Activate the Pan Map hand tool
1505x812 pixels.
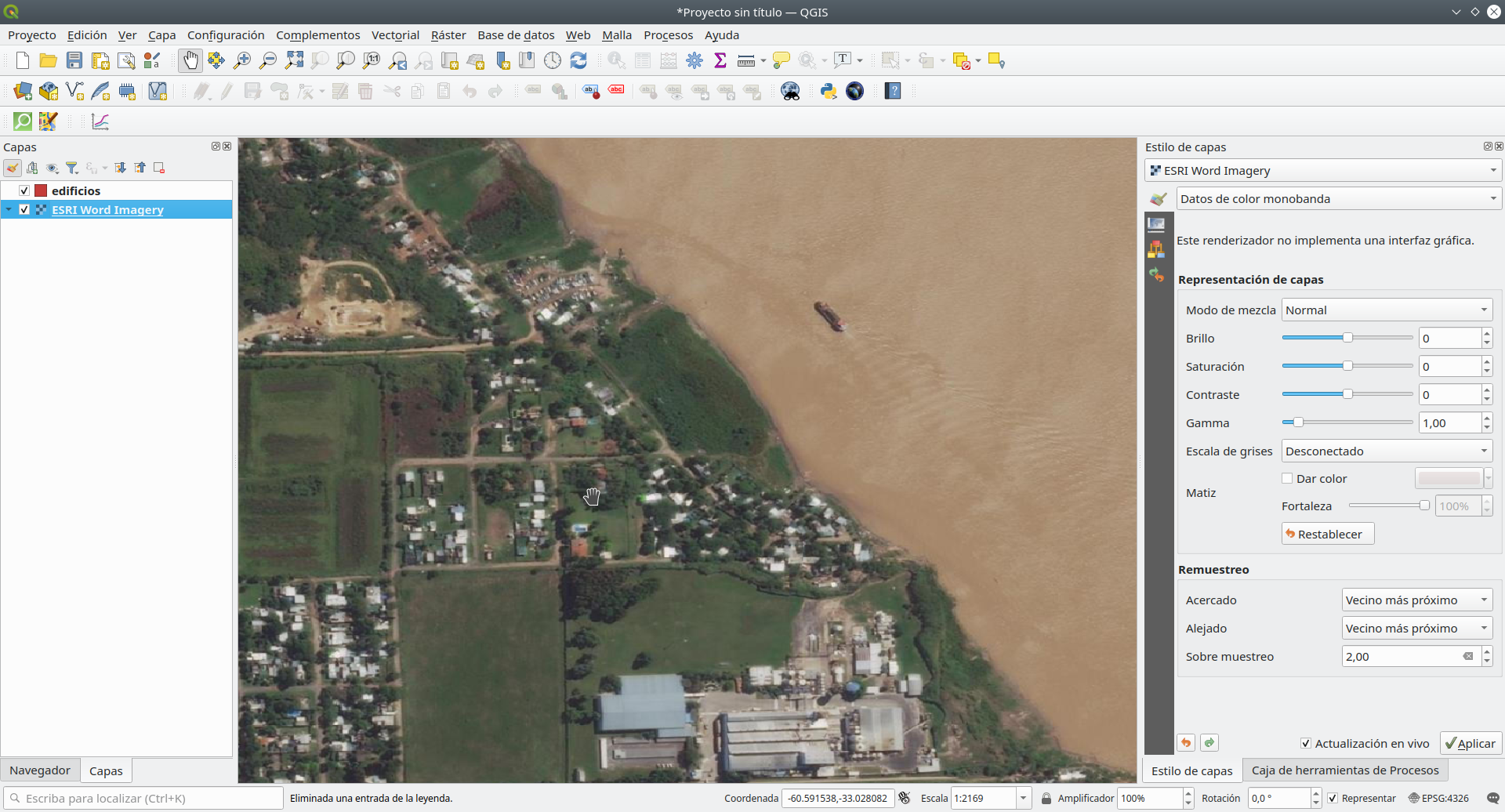point(190,60)
